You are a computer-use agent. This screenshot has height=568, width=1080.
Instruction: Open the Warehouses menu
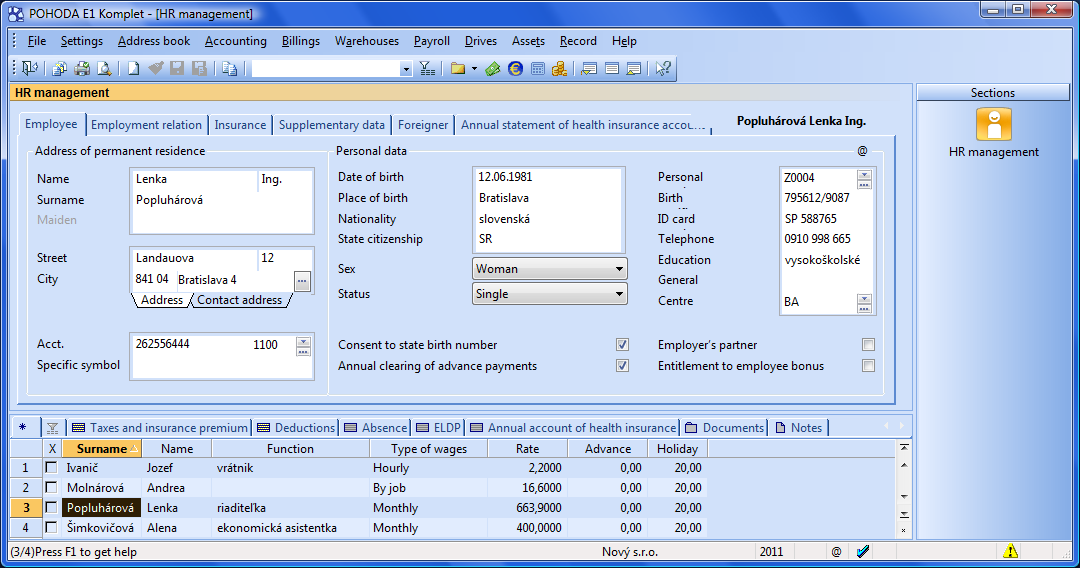(366, 41)
